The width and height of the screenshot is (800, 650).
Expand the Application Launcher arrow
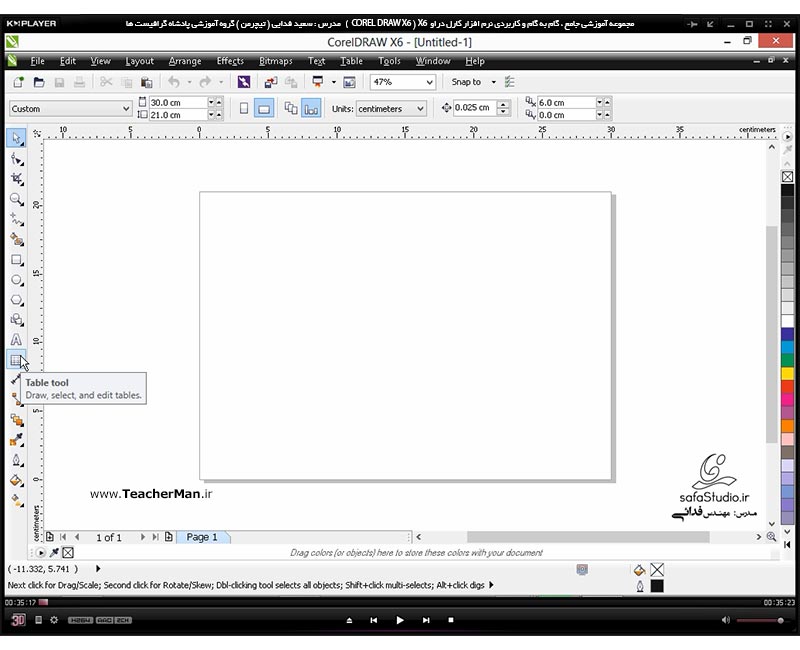point(334,82)
